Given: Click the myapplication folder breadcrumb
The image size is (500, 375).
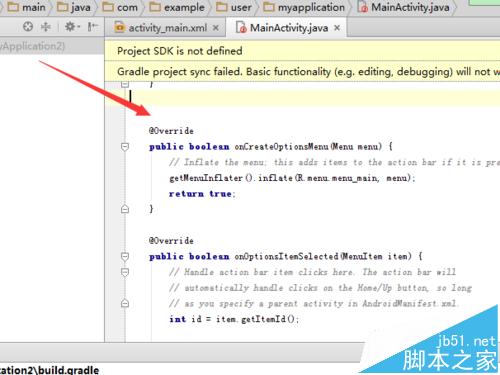Looking at the screenshot, I should (x=304, y=7).
